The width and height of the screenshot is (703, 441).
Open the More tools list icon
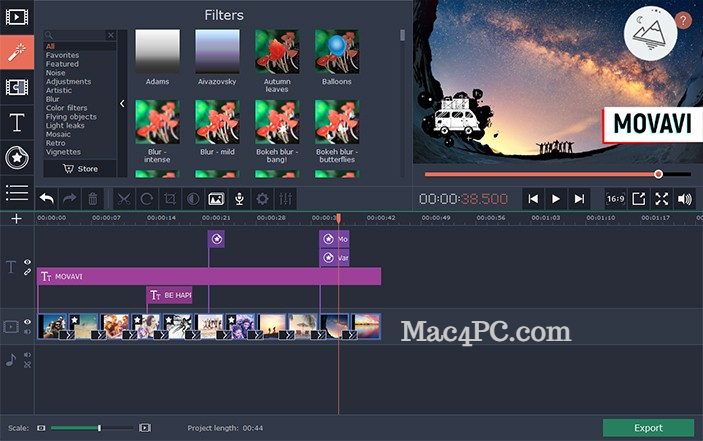(17, 193)
